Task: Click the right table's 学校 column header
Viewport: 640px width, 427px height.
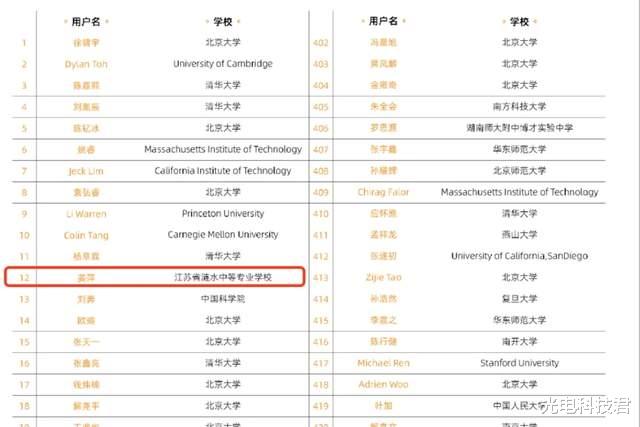Action: point(519,21)
